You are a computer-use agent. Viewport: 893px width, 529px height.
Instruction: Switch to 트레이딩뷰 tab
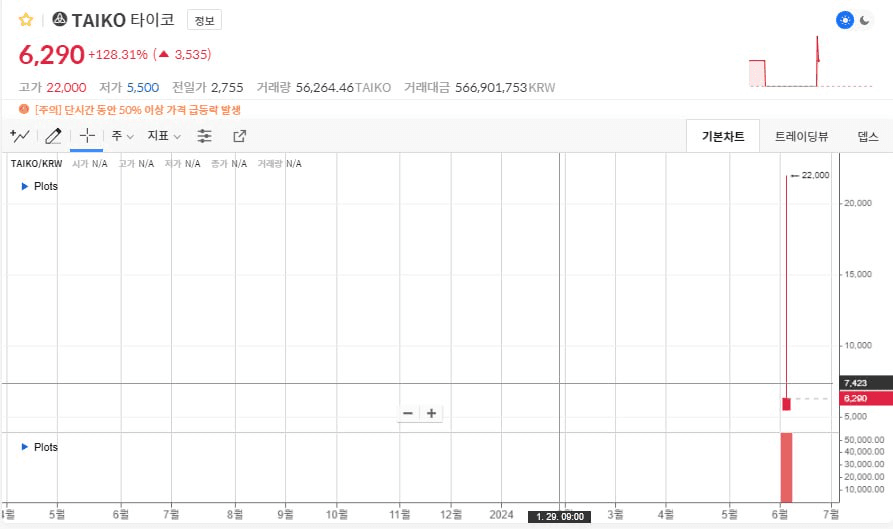point(801,136)
